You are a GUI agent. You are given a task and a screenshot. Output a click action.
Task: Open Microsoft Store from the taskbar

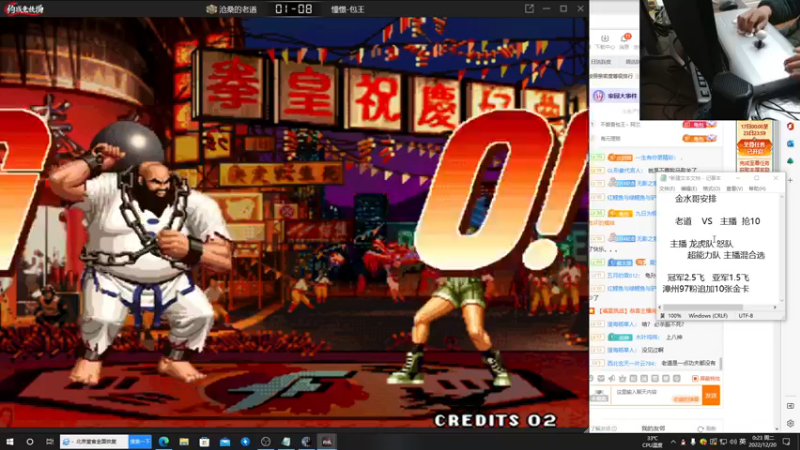pyautogui.click(x=205, y=441)
